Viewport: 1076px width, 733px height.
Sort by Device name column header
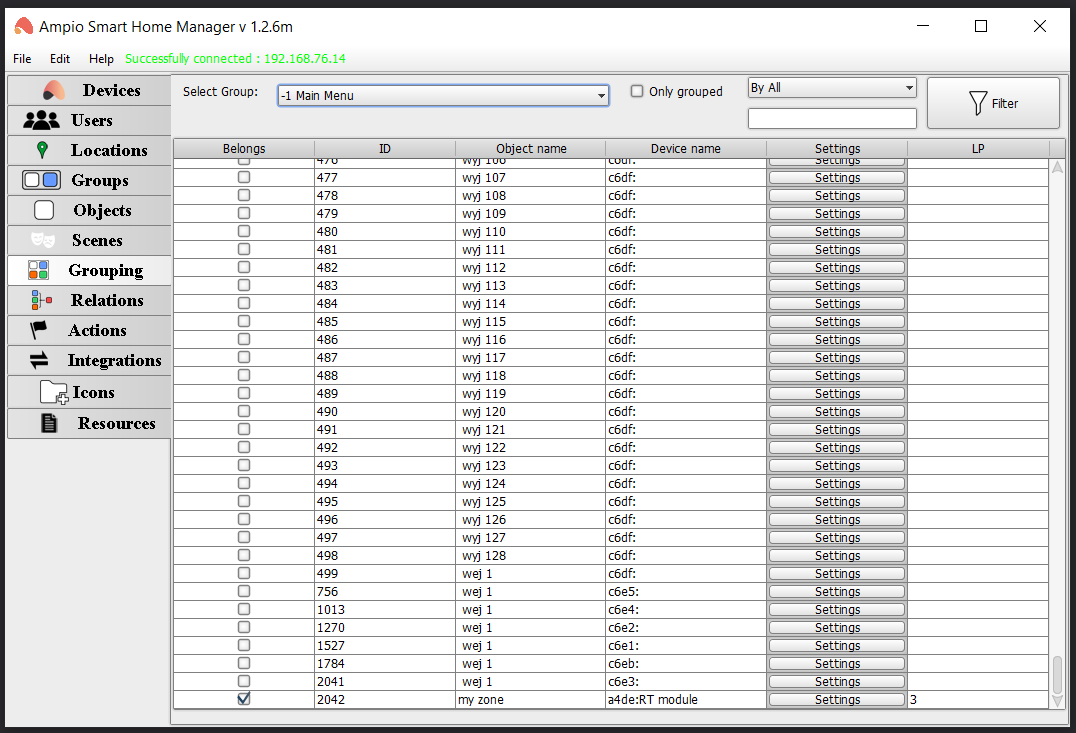coord(686,148)
